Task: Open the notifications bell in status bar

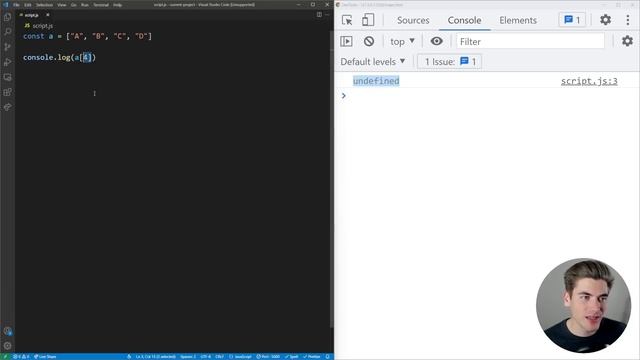Action: point(327,357)
